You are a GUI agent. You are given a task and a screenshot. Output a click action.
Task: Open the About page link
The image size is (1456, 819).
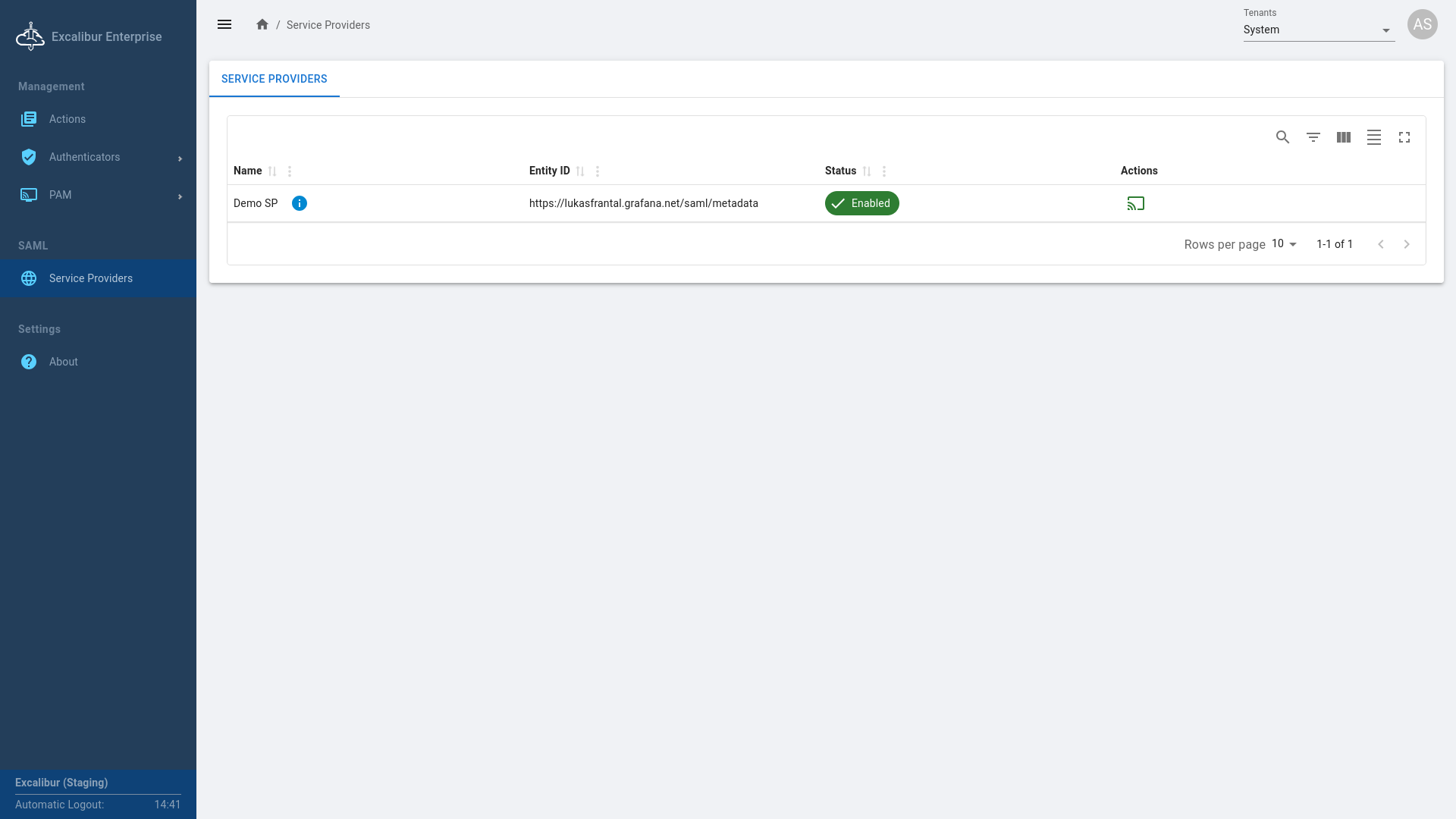tap(64, 362)
